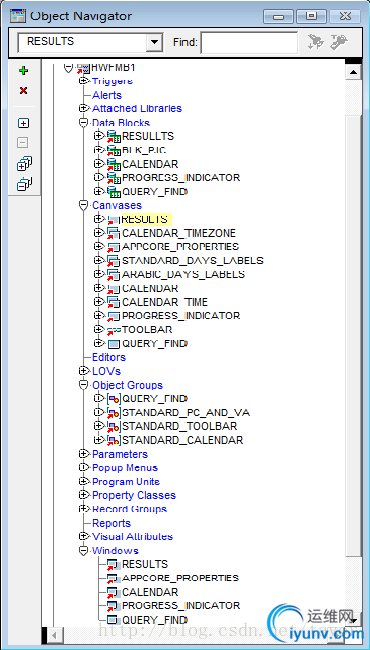Click the red X Delete button
Screen dimensions: 370x650
pyautogui.click(x=24, y=90)
